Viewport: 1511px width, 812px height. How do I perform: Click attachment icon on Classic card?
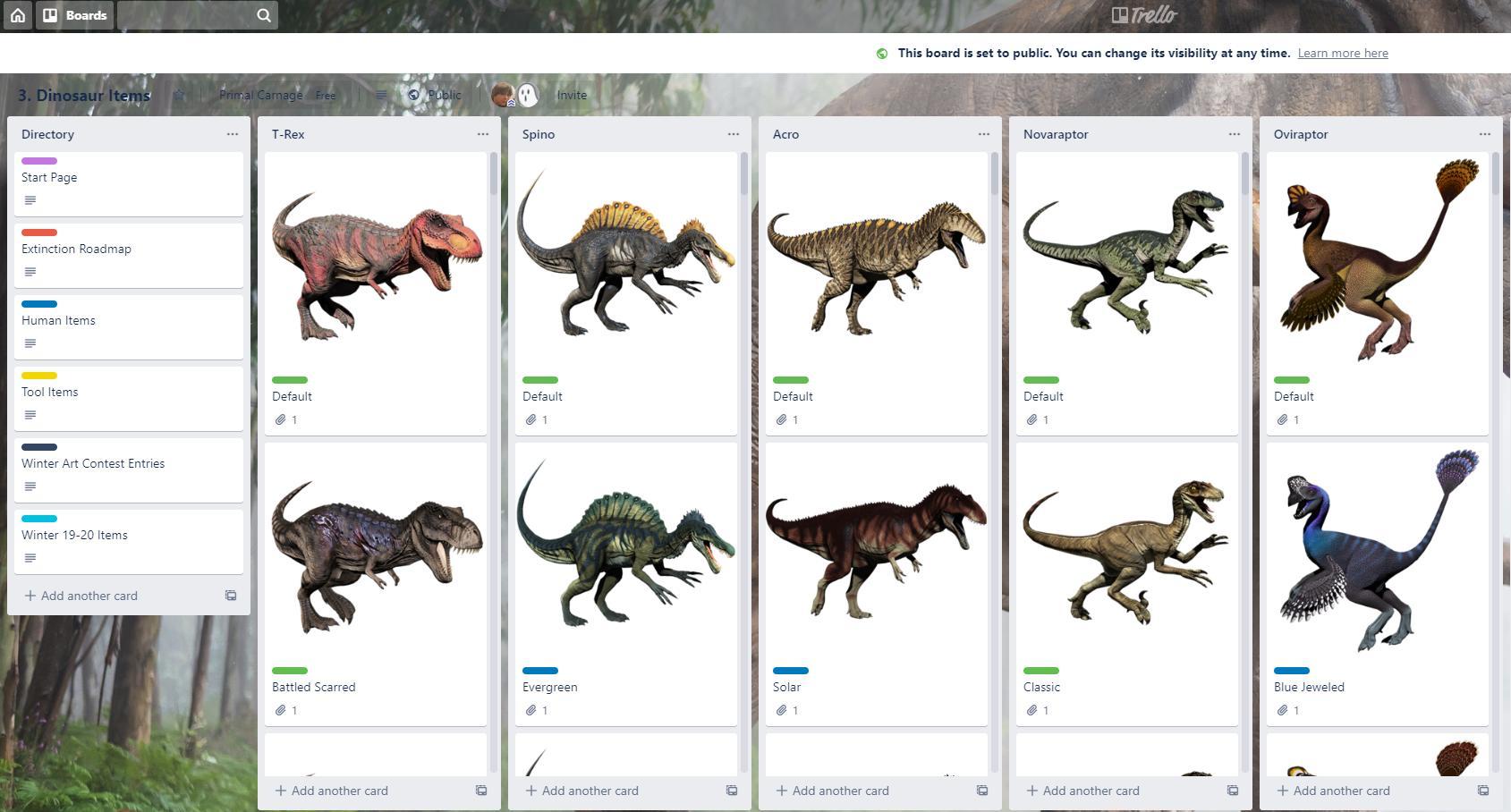click(1031, 710)
